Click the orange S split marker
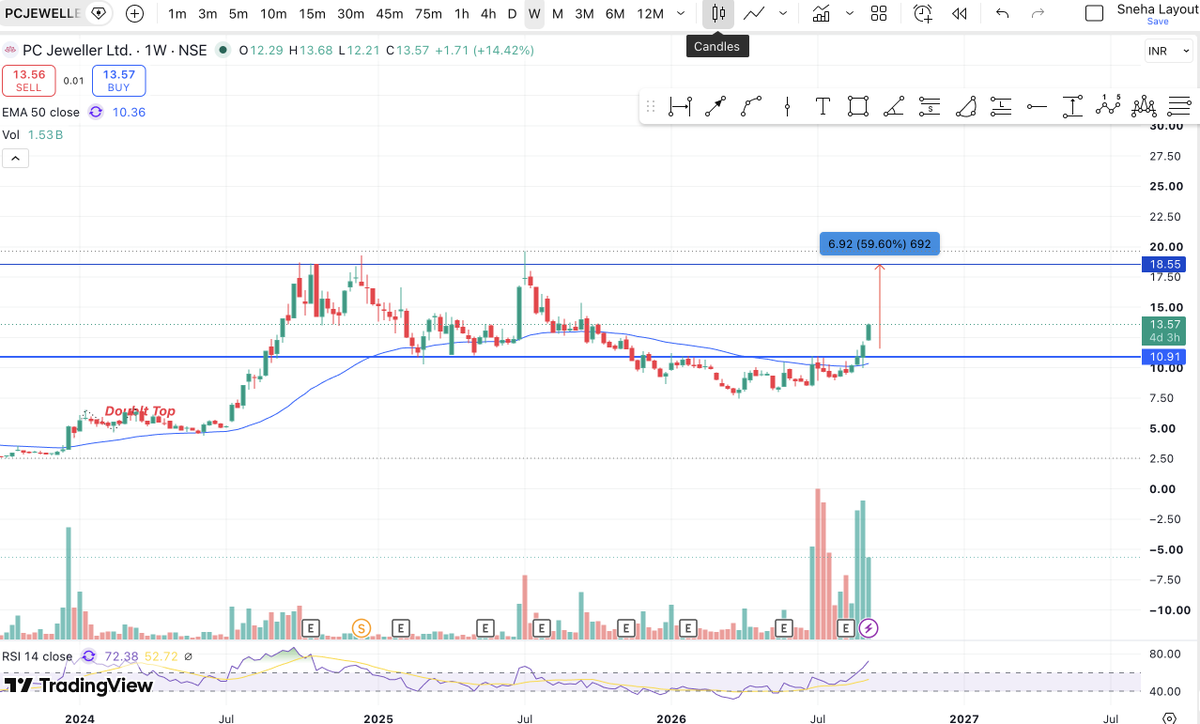The width and height of the screenshot is (1200, 724). 361,628
